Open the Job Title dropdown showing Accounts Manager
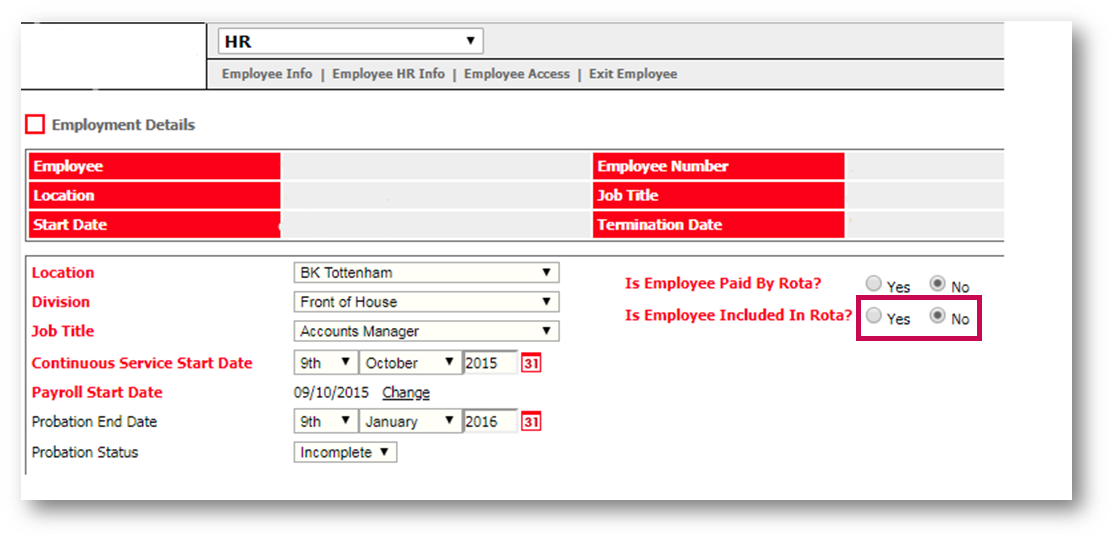Image resolution: width=1114 pixels, height=542 pixels. (x=426, y=332)
